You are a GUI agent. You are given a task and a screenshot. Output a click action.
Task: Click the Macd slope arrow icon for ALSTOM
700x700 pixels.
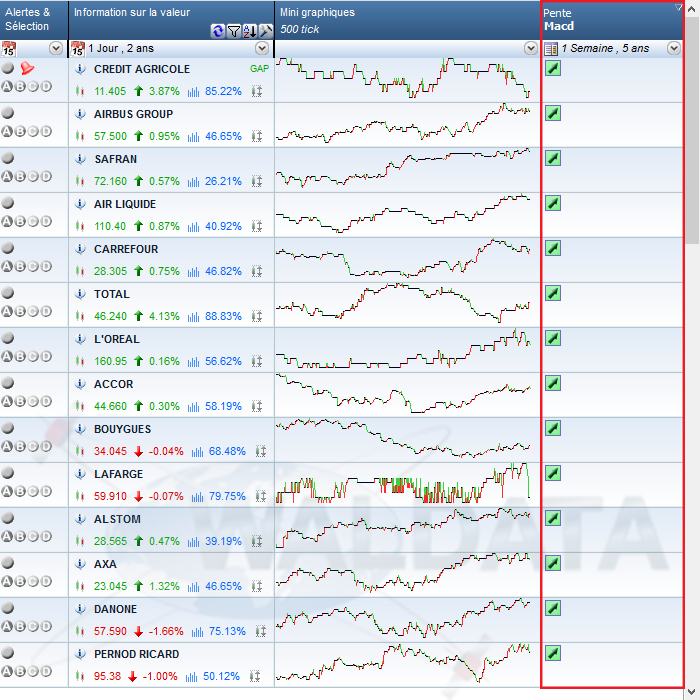553,518
